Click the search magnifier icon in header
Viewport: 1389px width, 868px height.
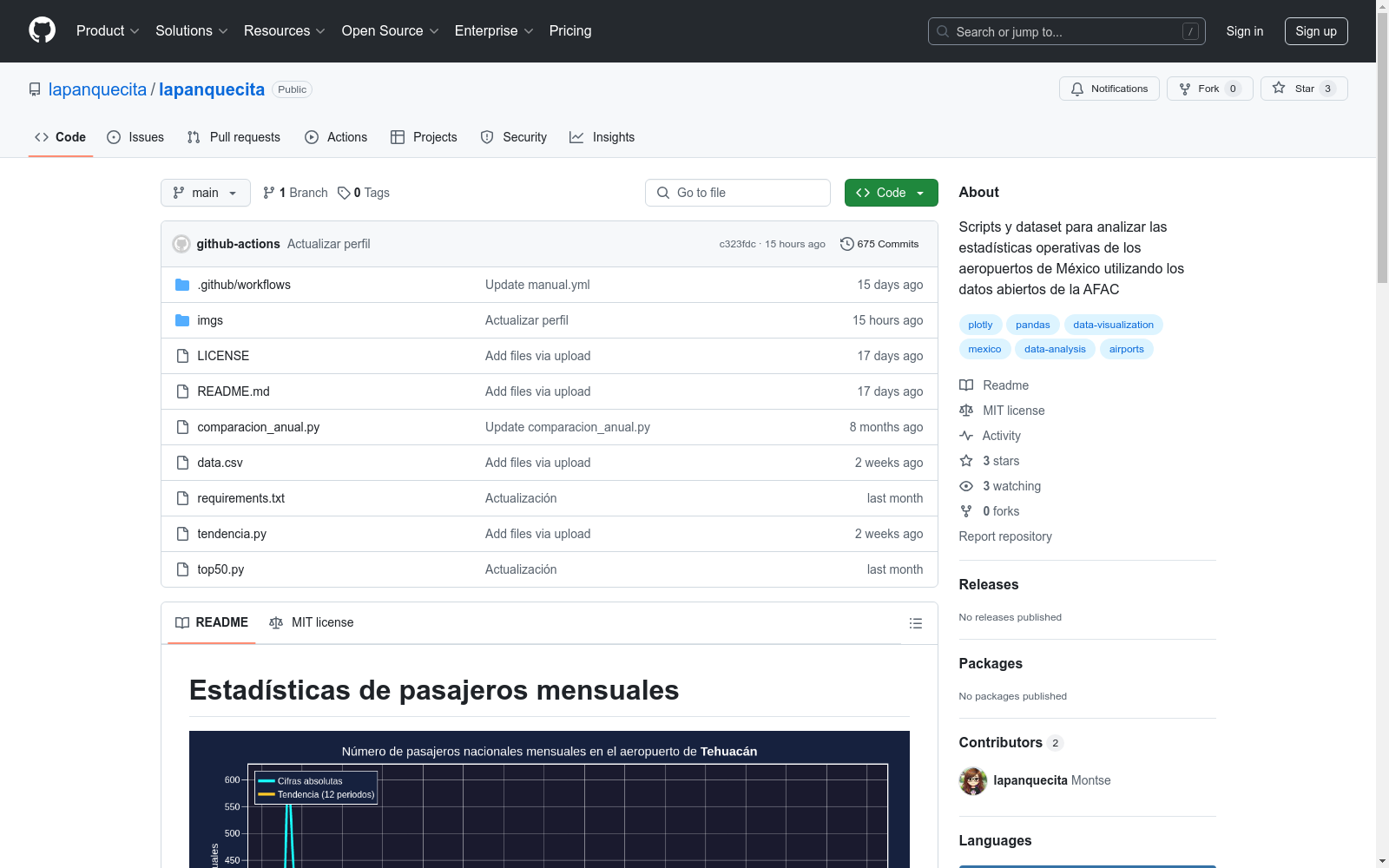(x=943, y=31)
